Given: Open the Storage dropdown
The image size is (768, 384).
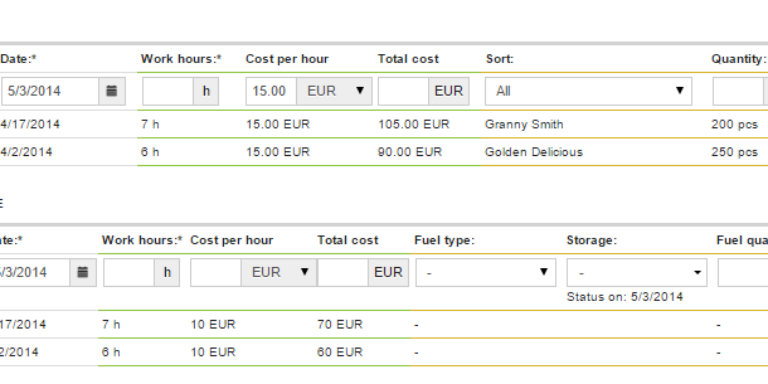Looking at the screenshot, I should point(637,272).
